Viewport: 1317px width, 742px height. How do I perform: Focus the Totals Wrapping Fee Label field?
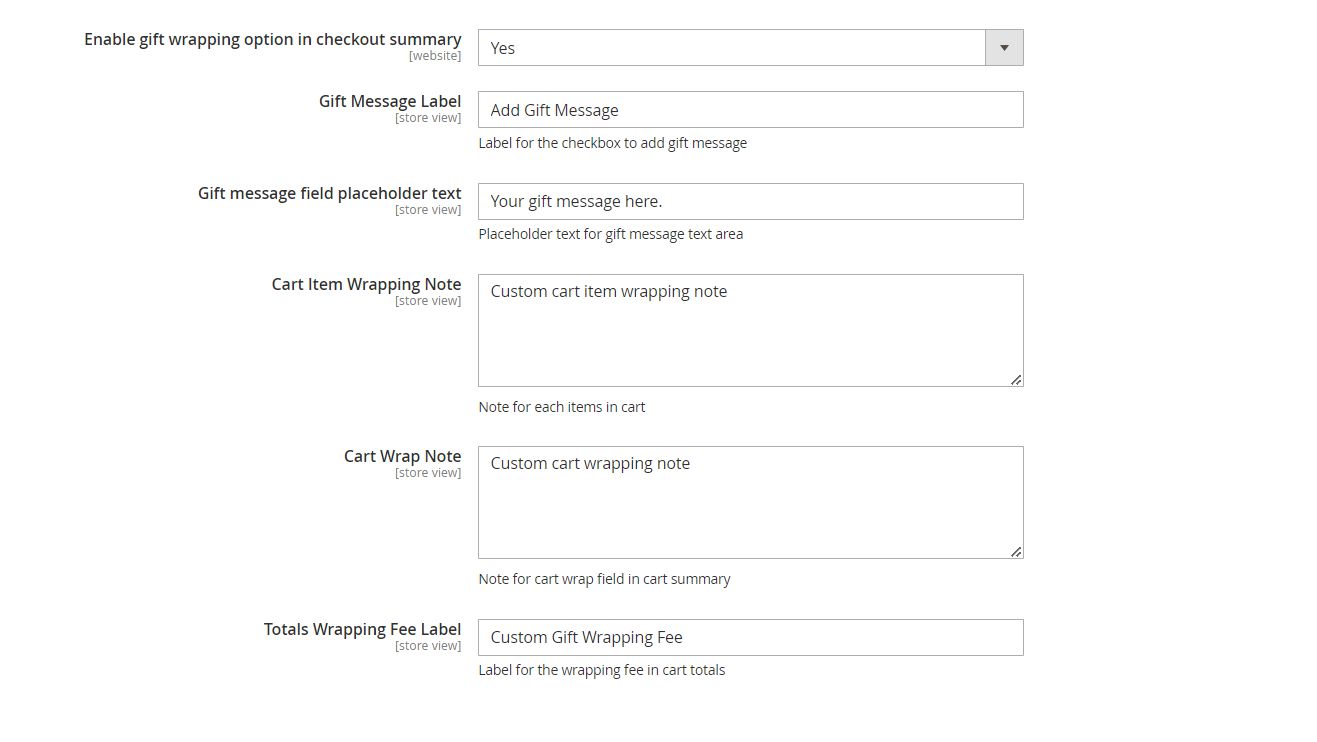(750, 638)
